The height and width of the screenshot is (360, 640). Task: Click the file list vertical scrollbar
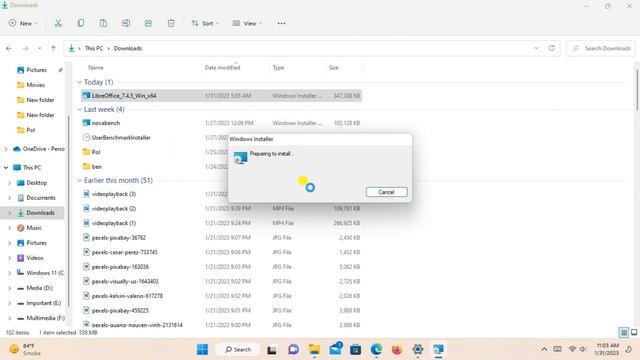coord(637,90)
